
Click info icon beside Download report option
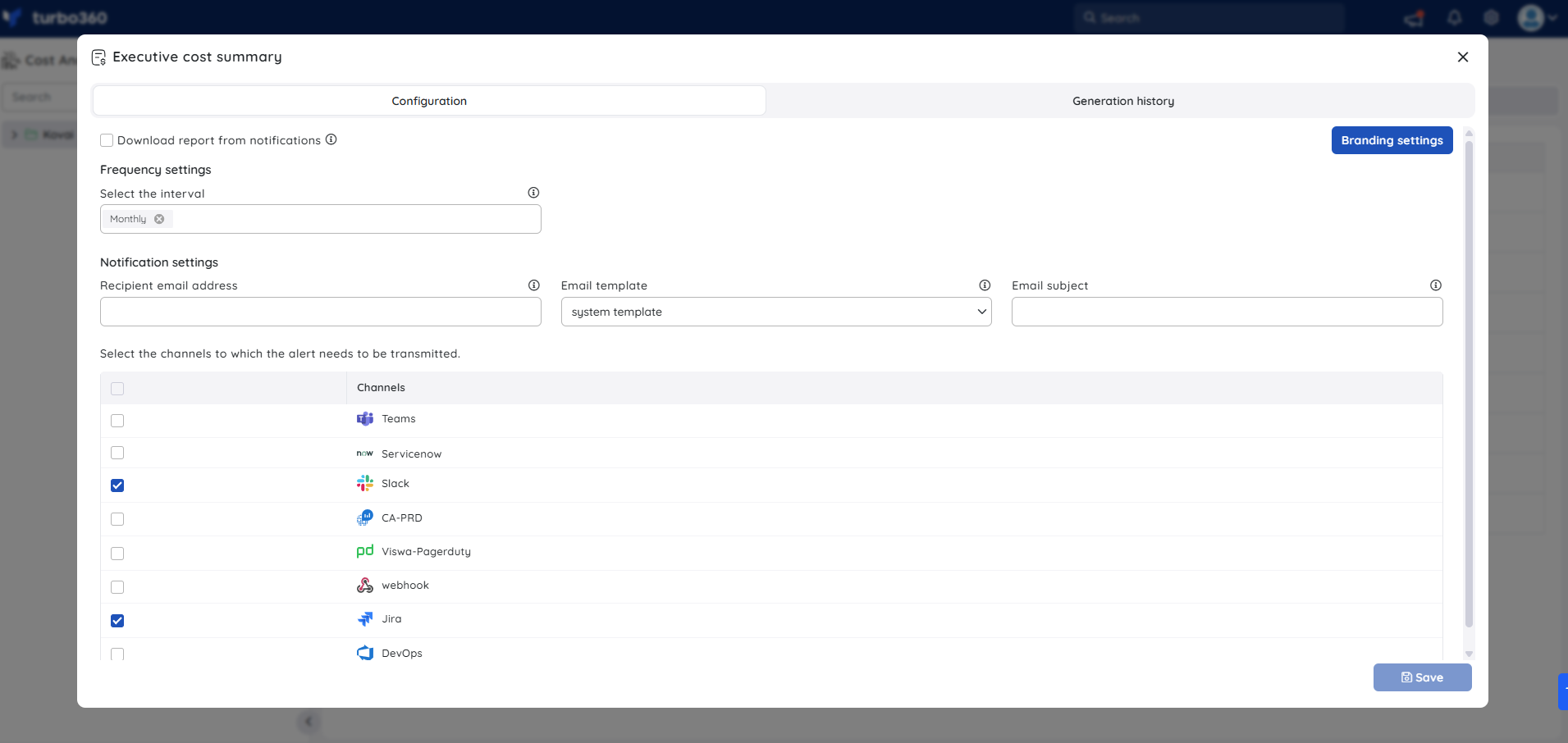coord(331,139)
